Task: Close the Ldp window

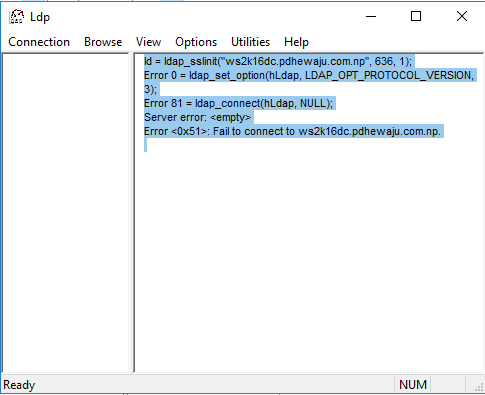Action: 462,16
